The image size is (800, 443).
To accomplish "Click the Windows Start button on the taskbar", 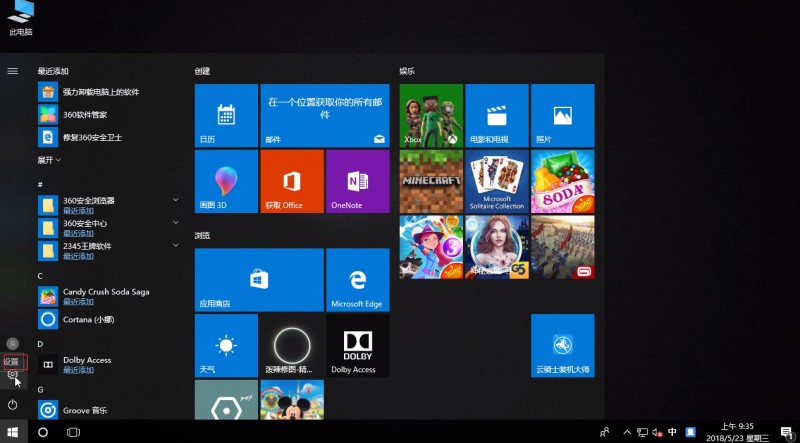I will 13,432.
